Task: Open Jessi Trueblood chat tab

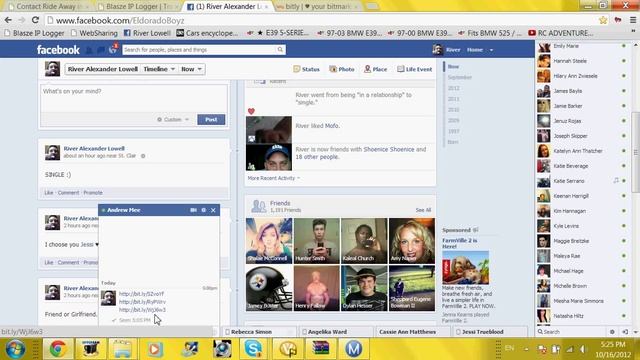Action: click(x=489, y=332)
